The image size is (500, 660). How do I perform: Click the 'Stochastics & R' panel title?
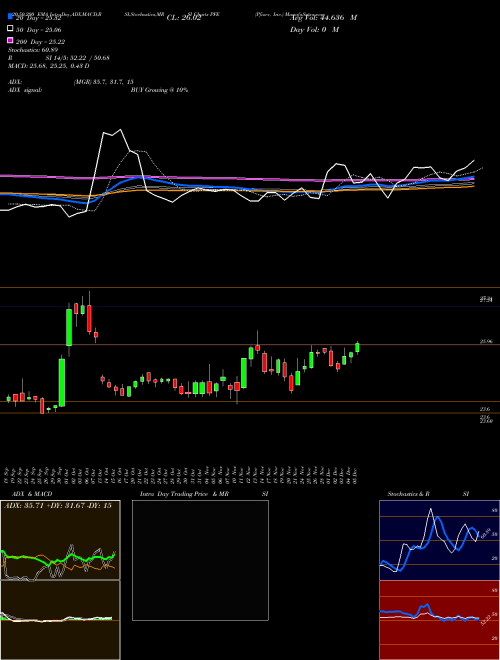[x=408, y=494]
